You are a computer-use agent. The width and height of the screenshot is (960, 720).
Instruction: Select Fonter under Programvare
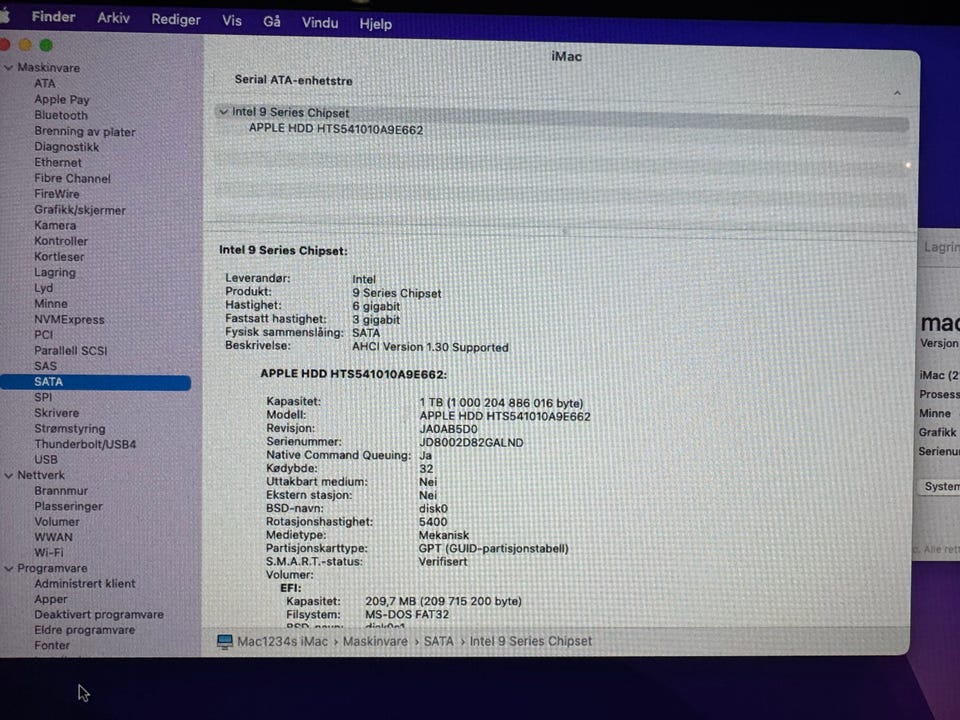pos(52,645)
